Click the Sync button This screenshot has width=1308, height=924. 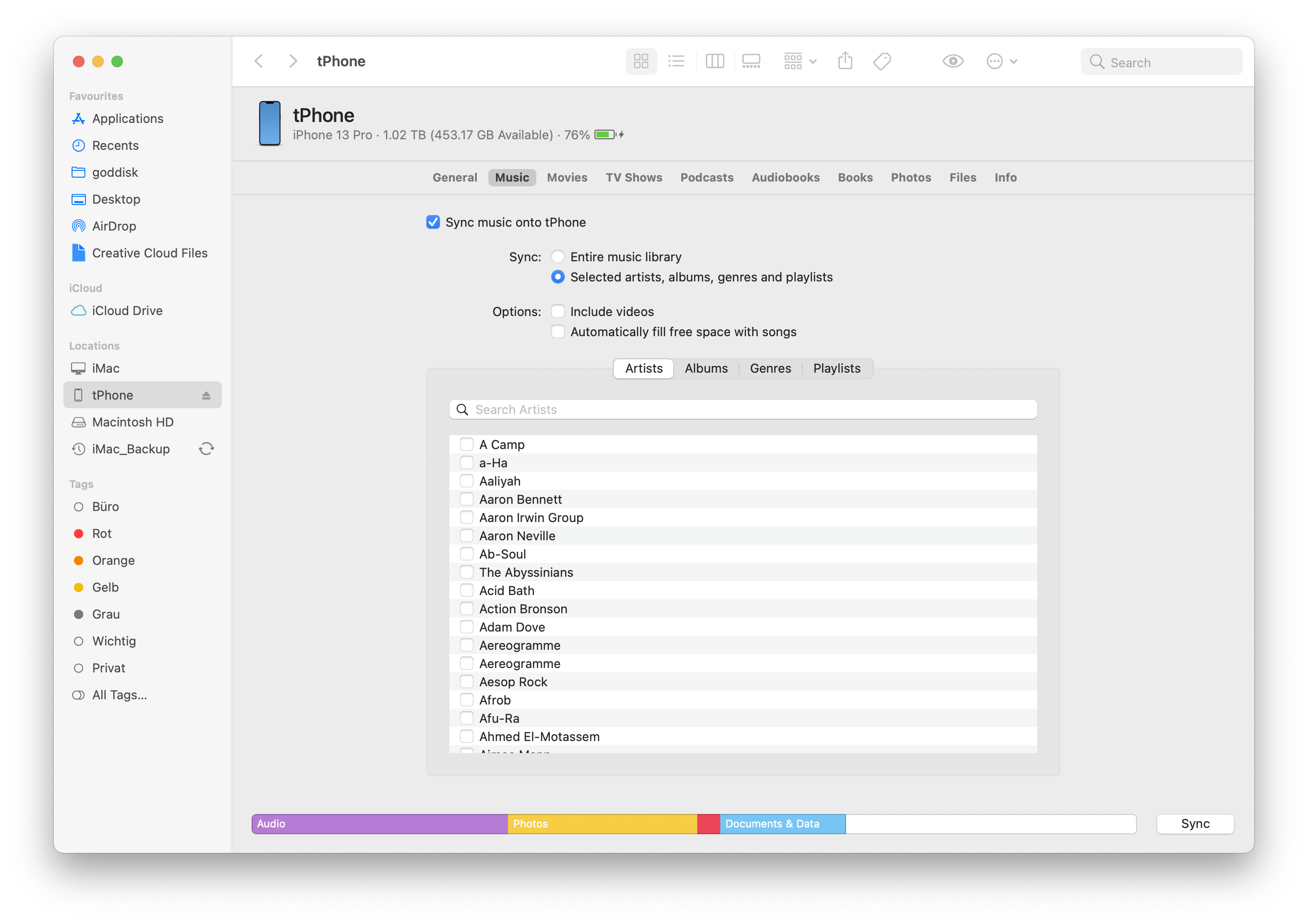(1195, 824)
